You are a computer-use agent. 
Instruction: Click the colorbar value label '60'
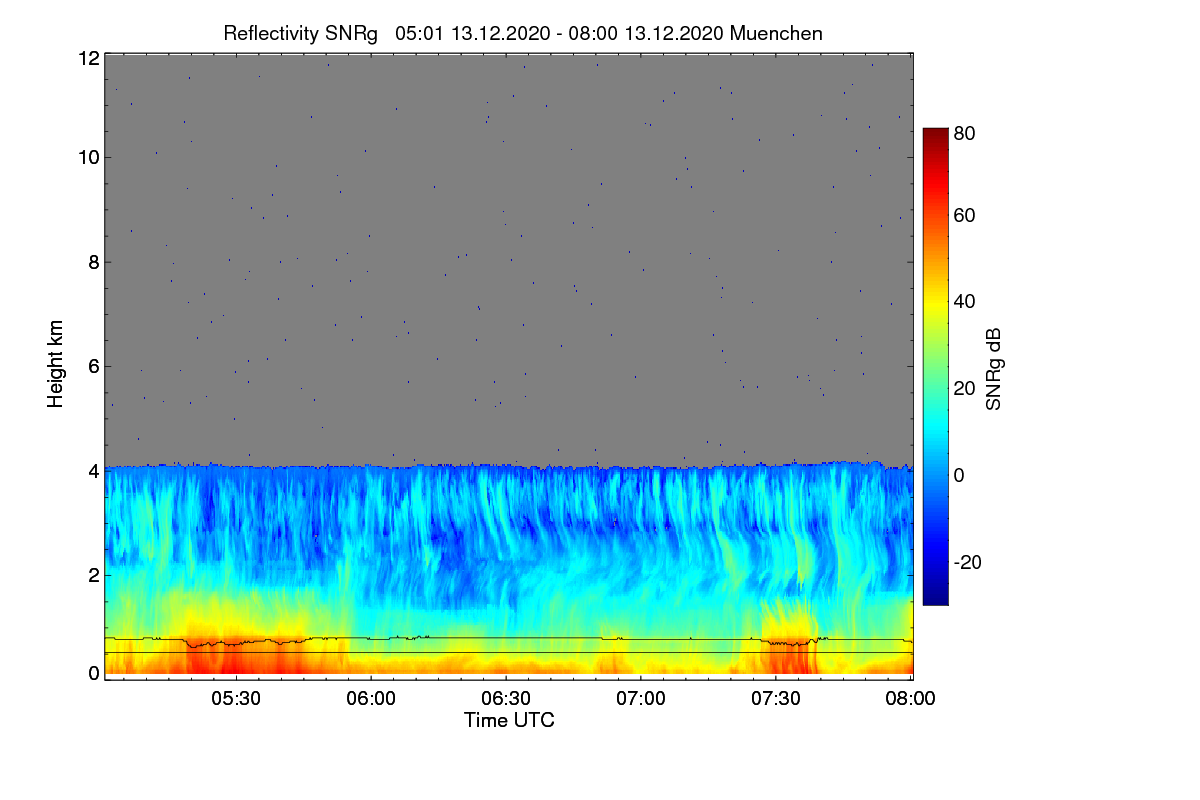point(964,216)
